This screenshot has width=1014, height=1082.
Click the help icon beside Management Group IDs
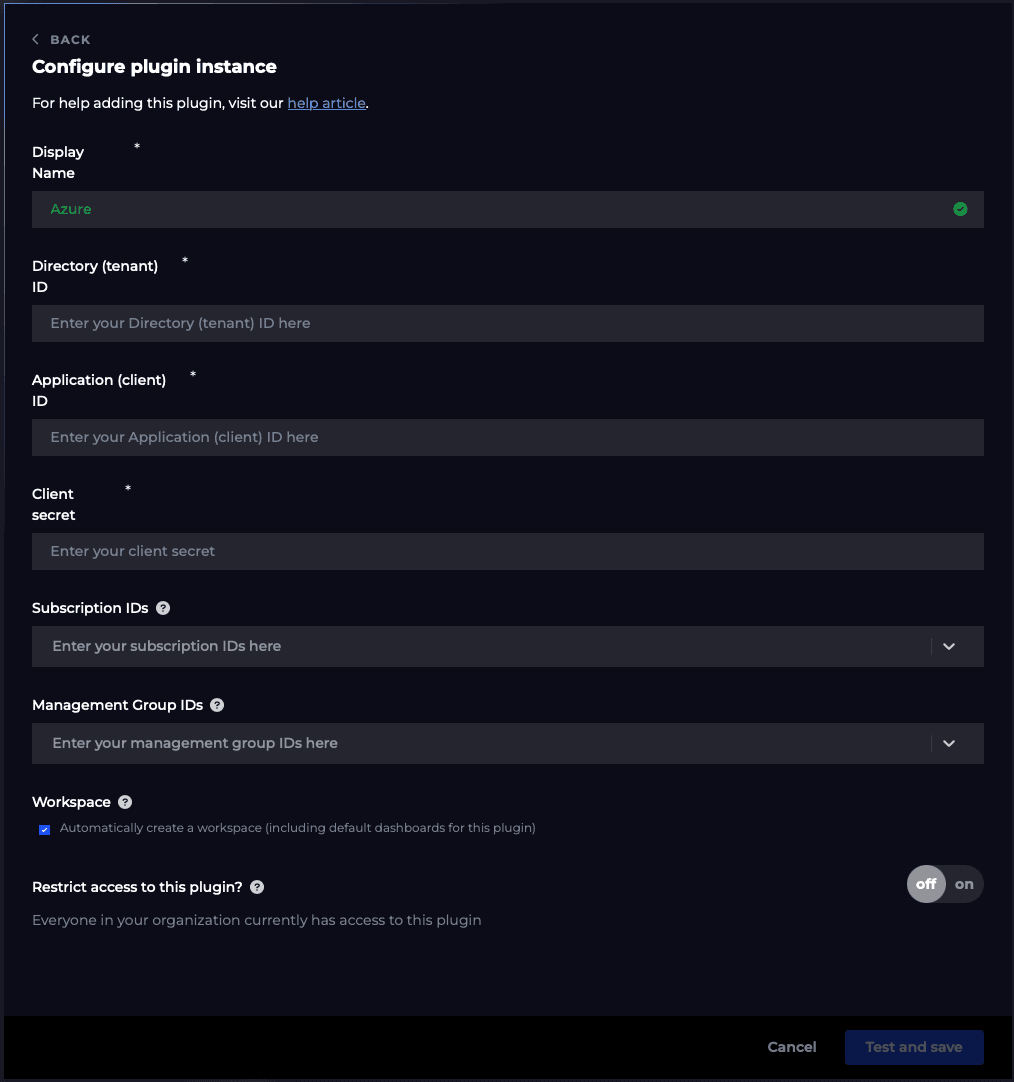(x=217, y=705)
